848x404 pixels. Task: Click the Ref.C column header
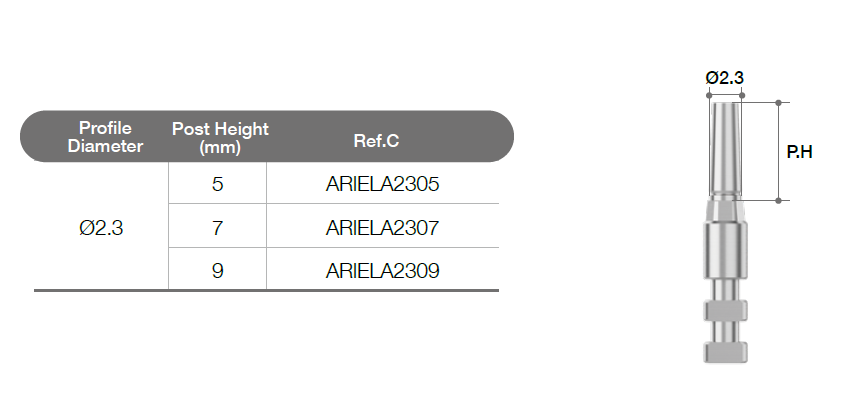376,141
